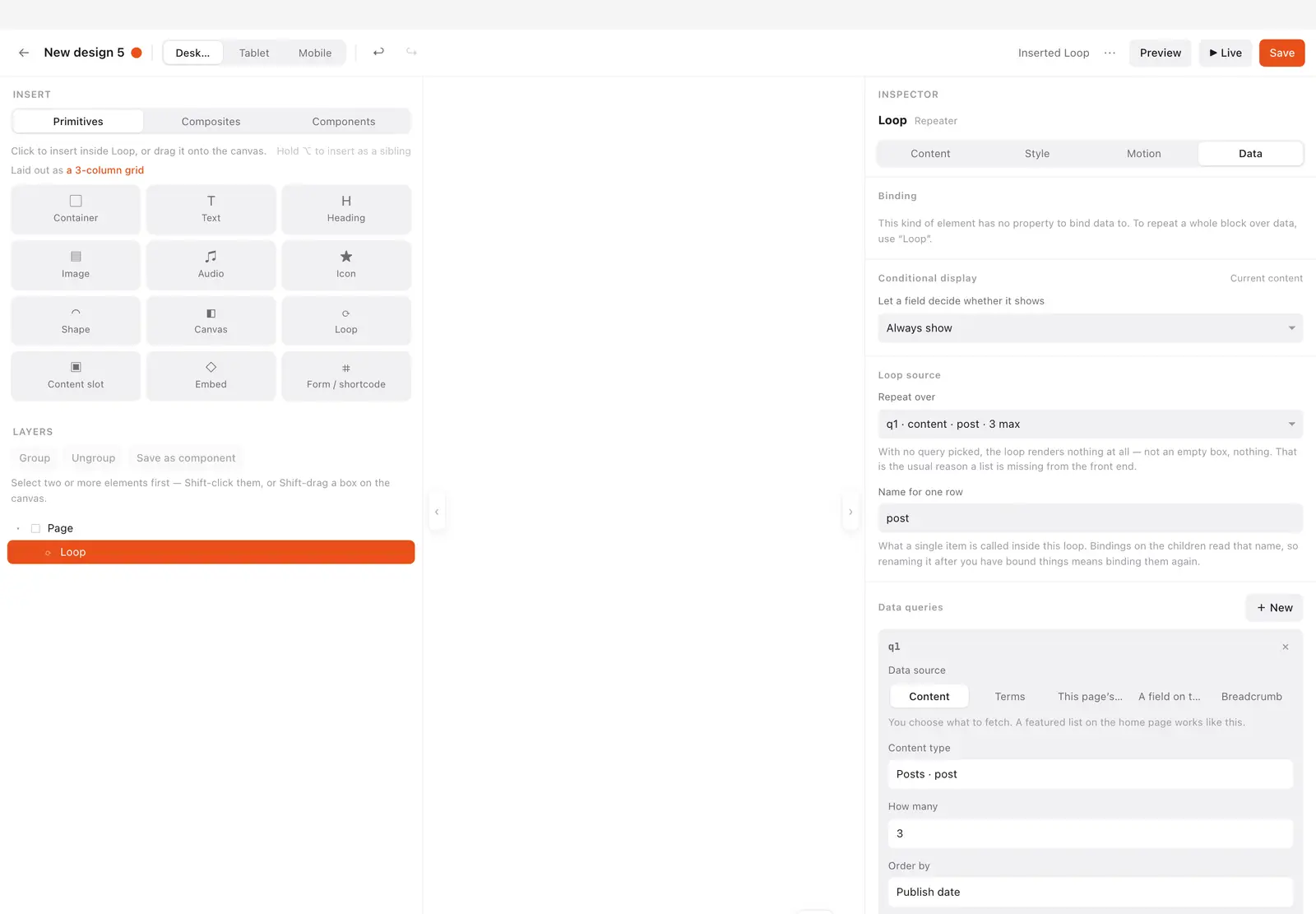The width and height of the screenshot is (1316, 914).
Task: Insert an Icon primitive
Action: 346,265
